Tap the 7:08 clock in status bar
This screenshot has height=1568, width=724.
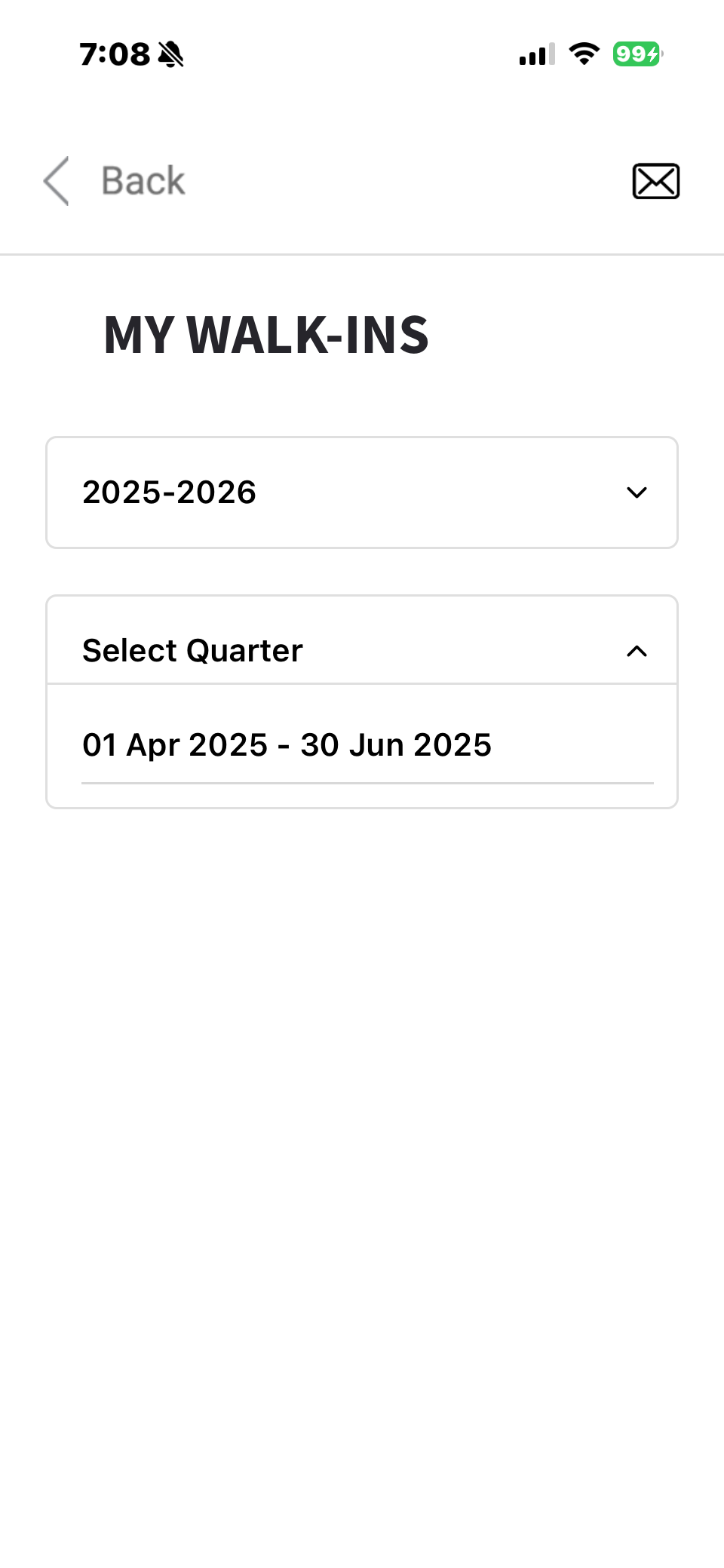115,54
